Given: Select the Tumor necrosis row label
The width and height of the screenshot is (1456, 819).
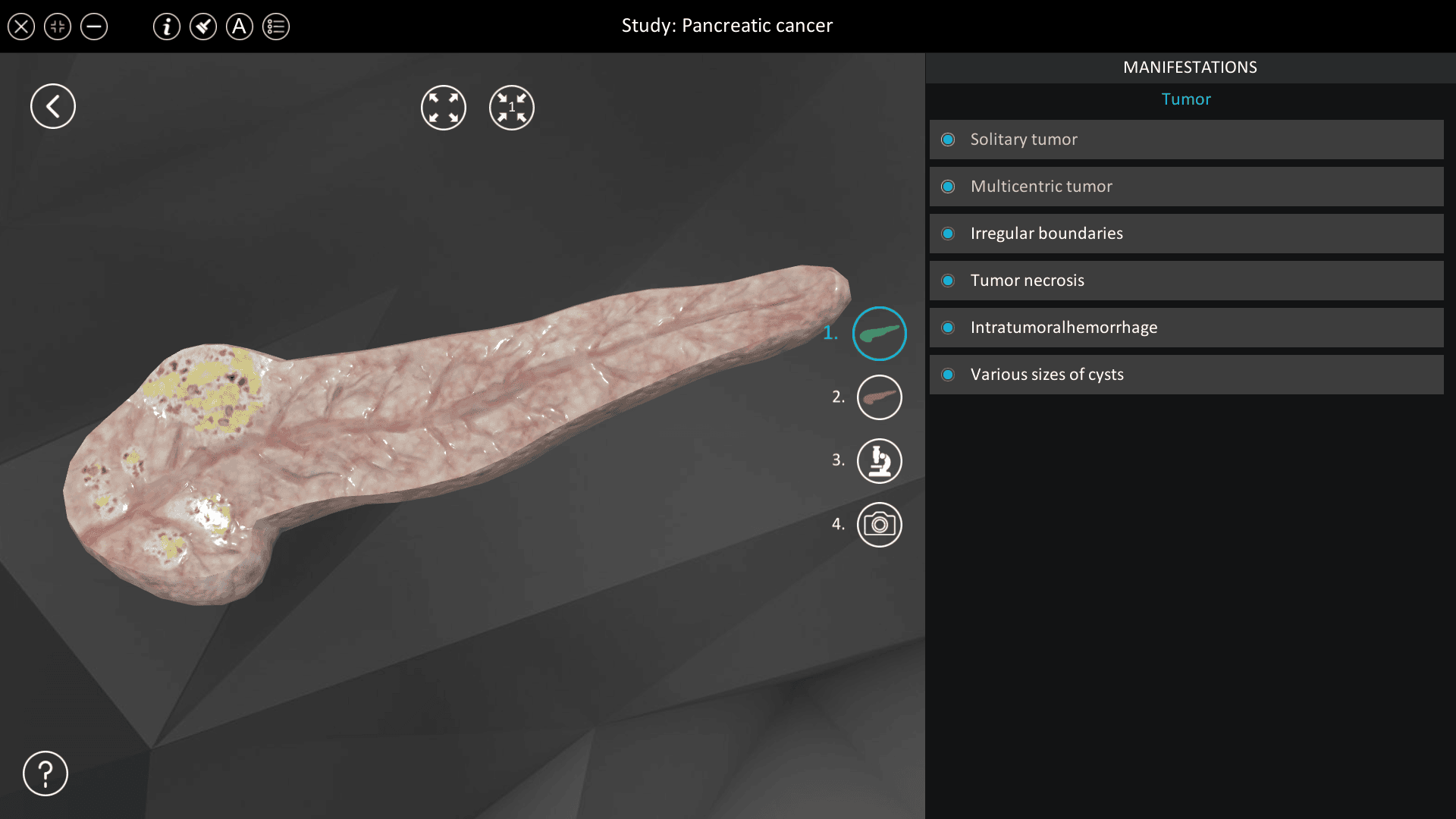Looking at the screenshot, I should (x=1028, y=281).
